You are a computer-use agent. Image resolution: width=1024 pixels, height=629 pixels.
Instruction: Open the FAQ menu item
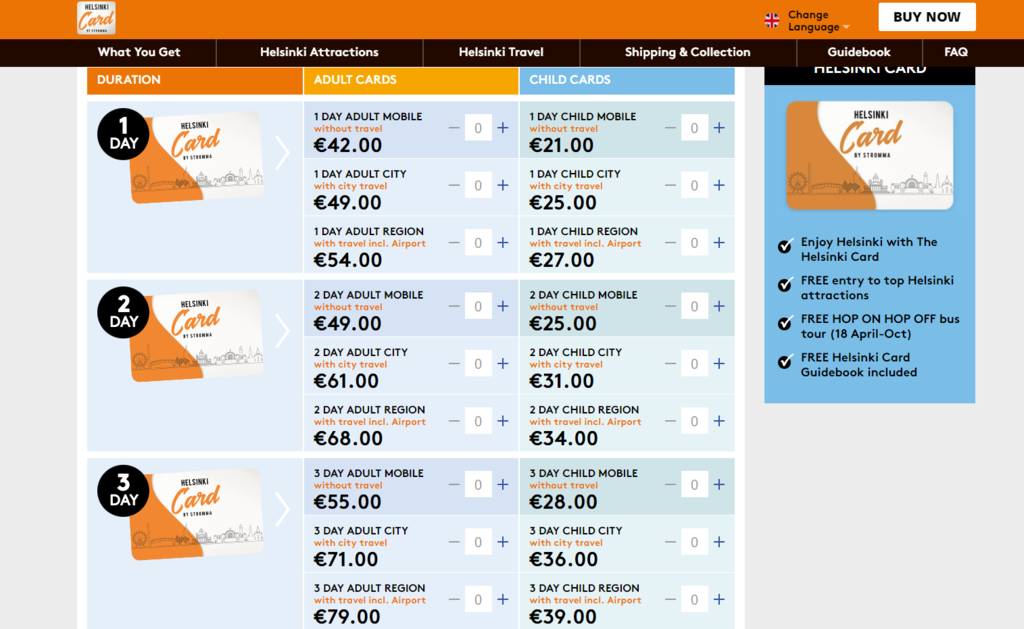point(956,52)
